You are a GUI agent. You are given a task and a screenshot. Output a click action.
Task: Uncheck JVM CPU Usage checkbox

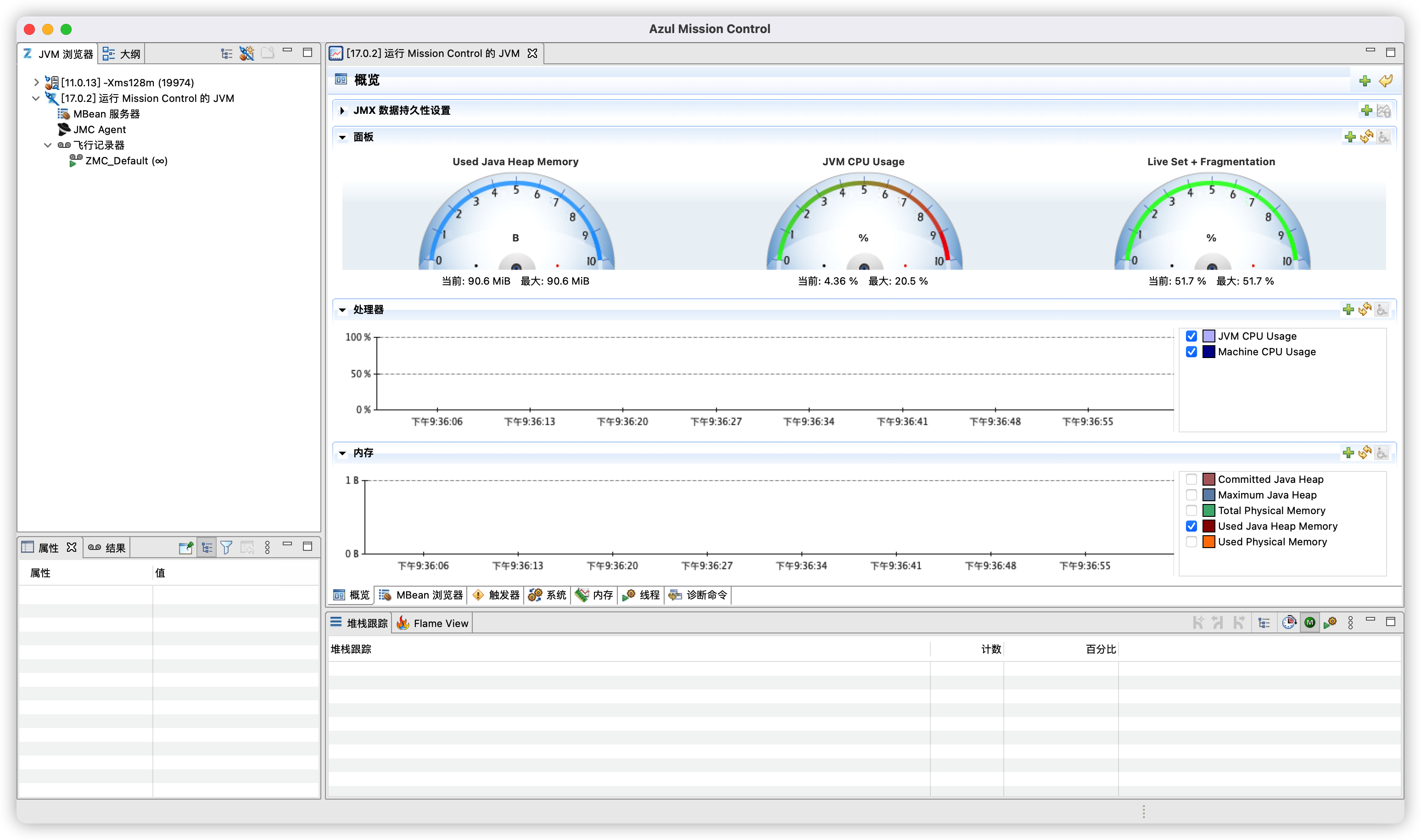click(1191, 336)
